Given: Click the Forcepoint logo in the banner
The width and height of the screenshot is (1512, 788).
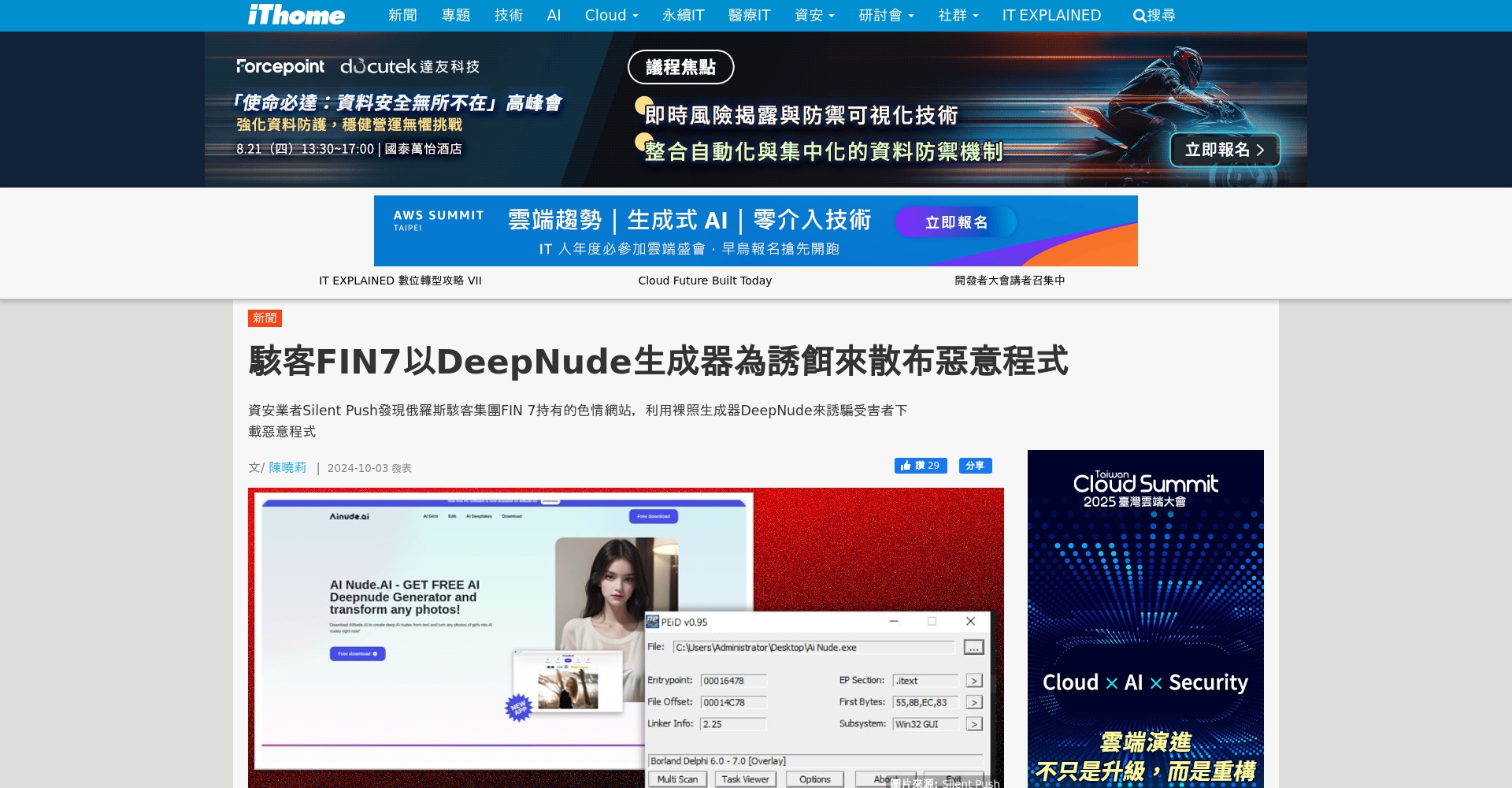Looking at the screenshot, I should click(280, 67).
